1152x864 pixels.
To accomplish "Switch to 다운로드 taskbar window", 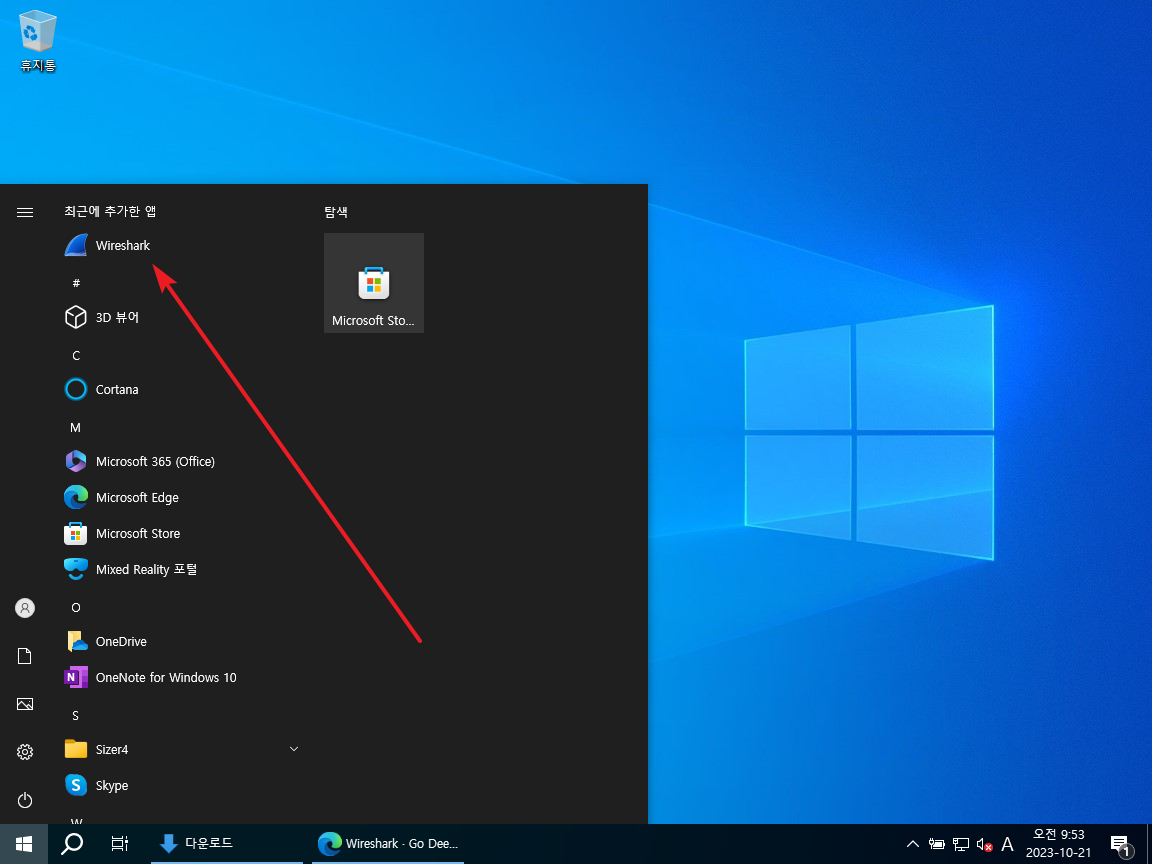I will click(x=227, y=844).
